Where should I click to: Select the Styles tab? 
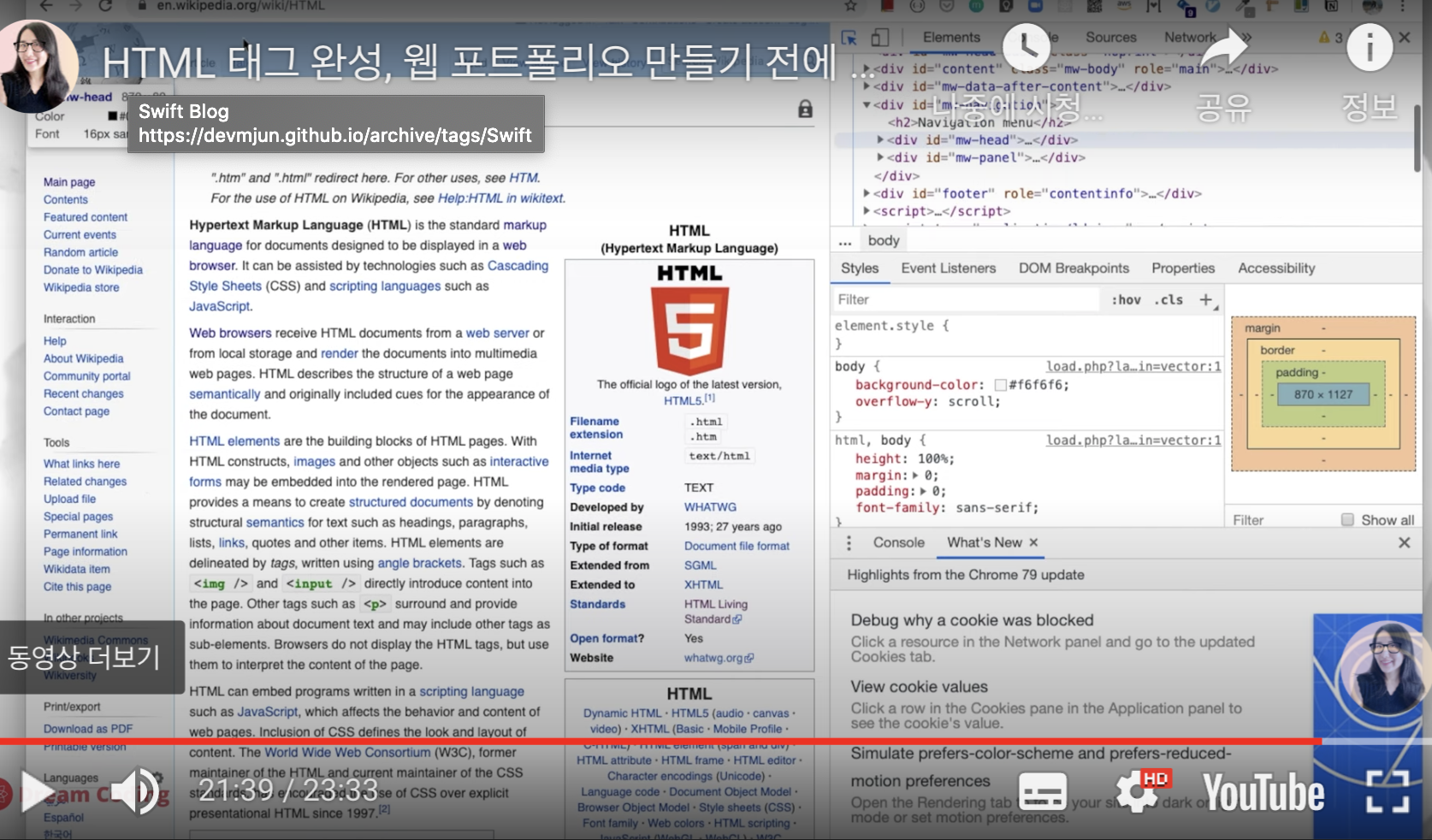pyautogui.click(x=860, y=269)
